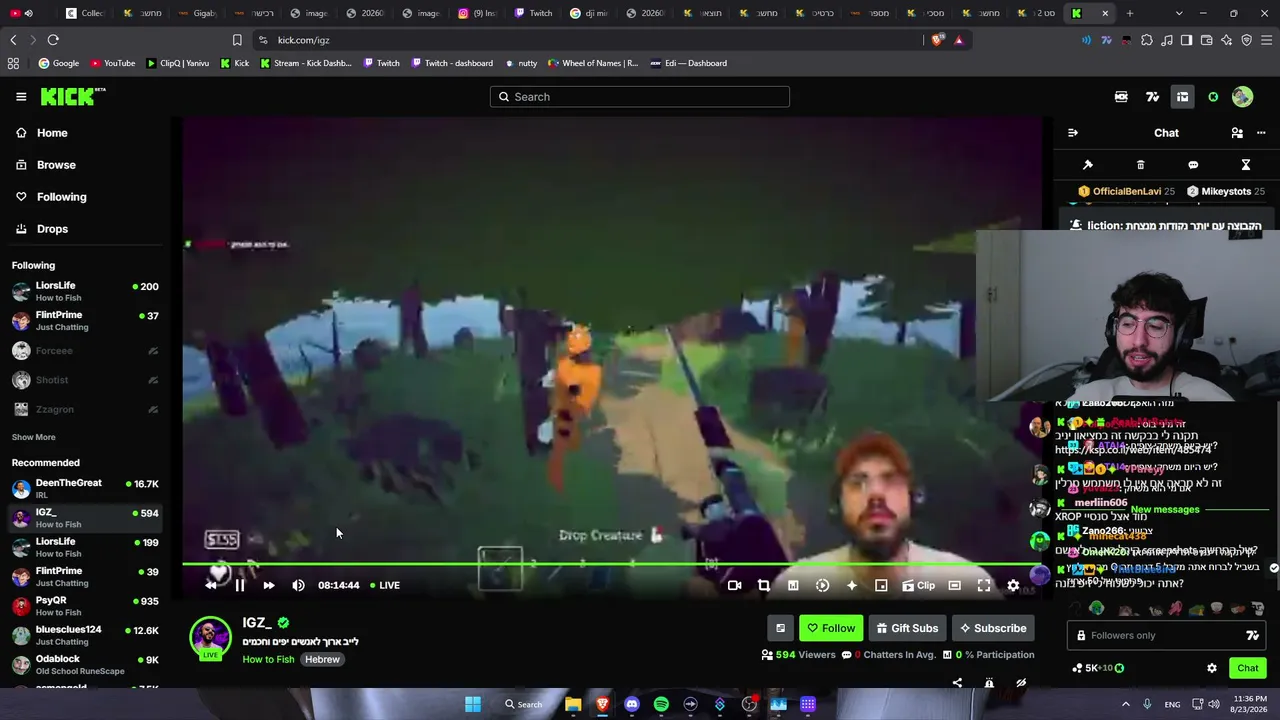The height and width of the screenshot is (720, 1280).
Task: Jump to LIVE in the video player
Action: pos(385,585)
